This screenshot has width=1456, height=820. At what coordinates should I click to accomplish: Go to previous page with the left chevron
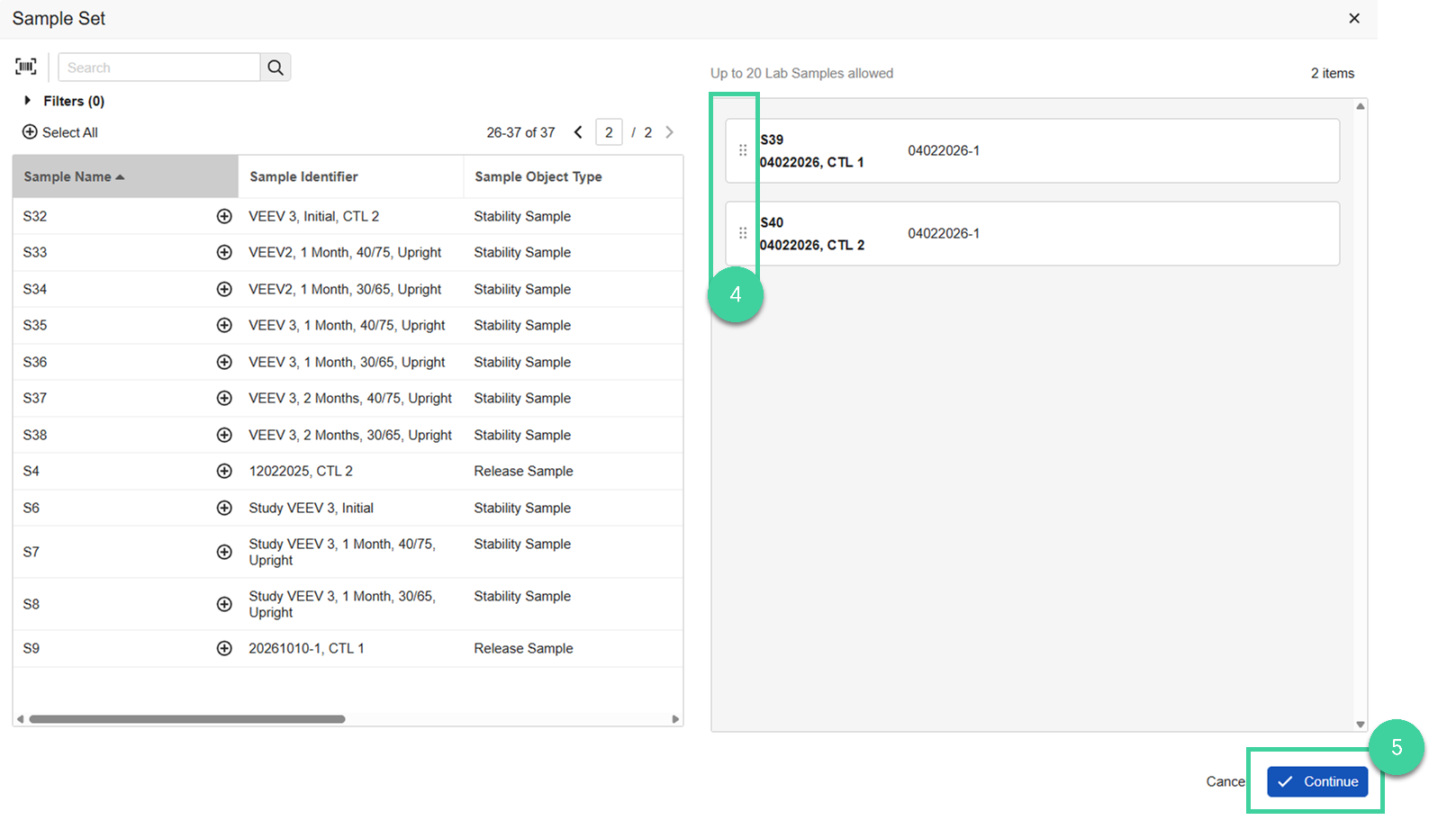578,131
